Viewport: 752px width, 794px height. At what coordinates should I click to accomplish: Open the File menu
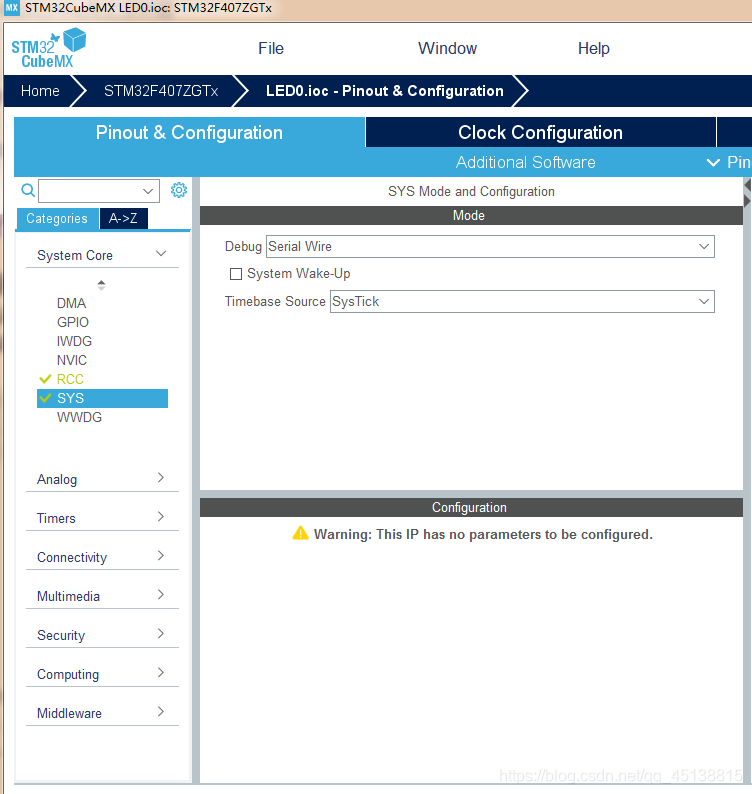(x=271, y=49)
